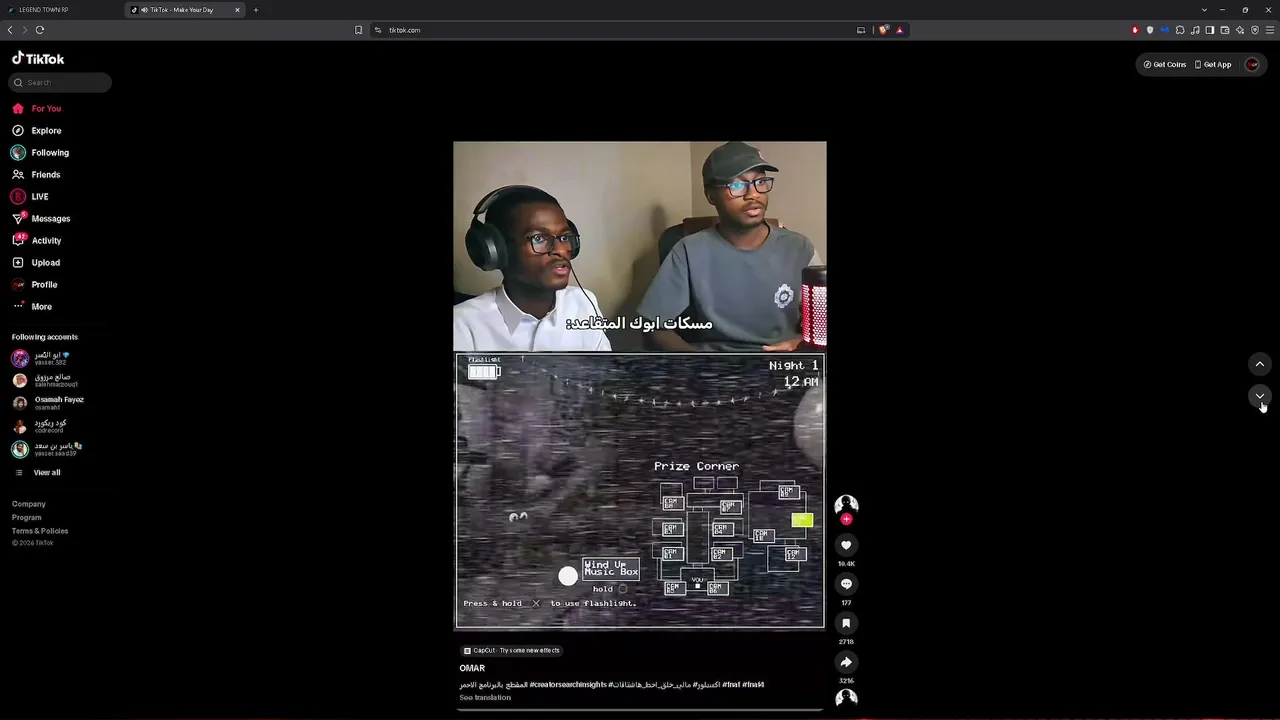Click the Get Coins button
Viewport: 1280px width, 720px height.
1165,64
